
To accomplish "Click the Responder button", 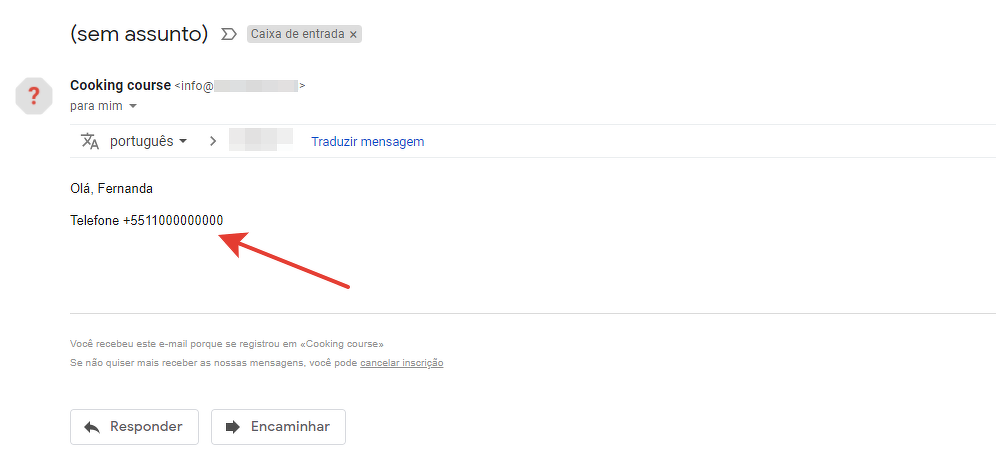I will click(x=134, y=427).
